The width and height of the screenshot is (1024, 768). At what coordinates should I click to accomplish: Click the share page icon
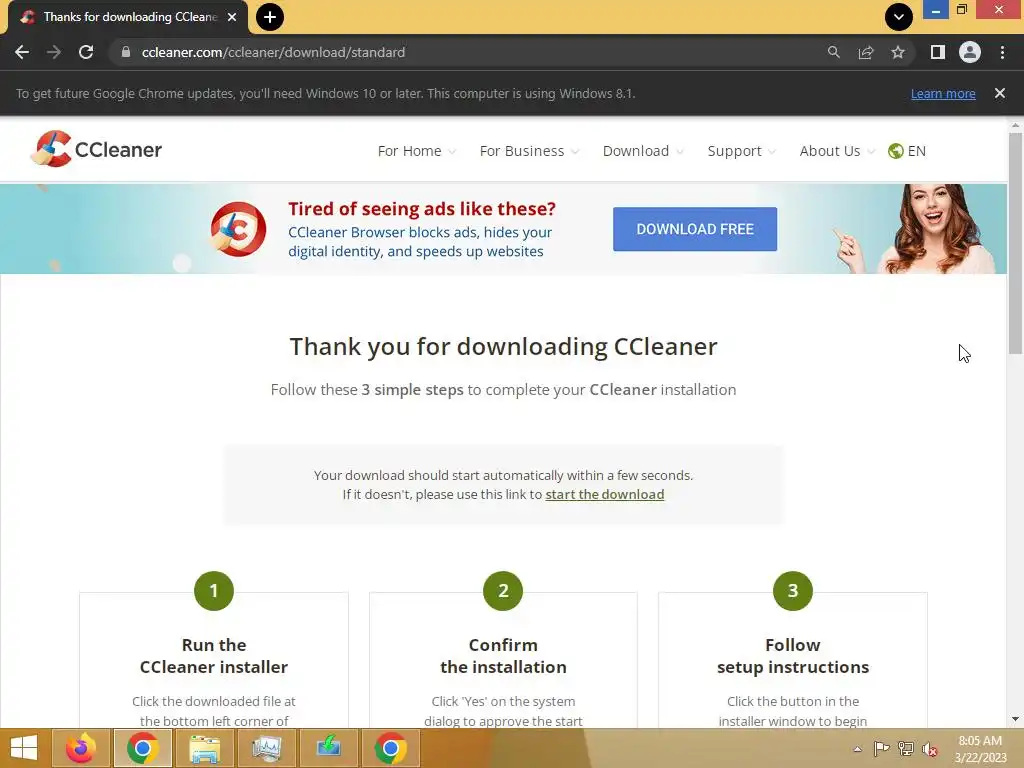point(866,52)
